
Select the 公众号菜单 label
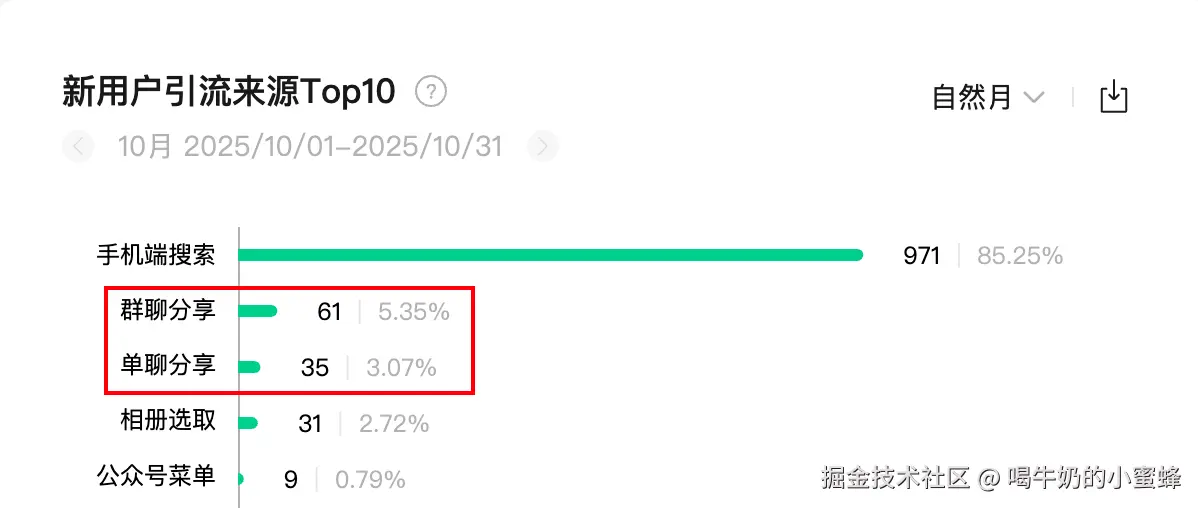click(x=156, y=477)
